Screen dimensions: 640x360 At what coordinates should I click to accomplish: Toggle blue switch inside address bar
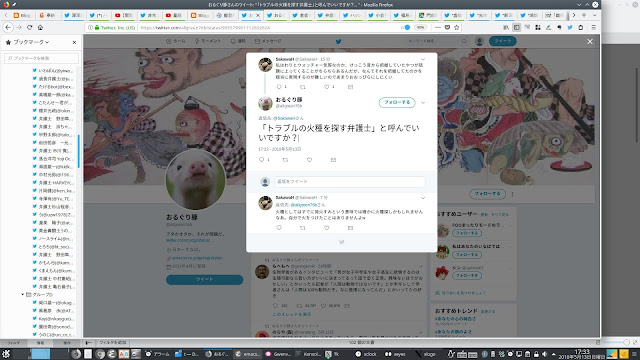tap(406, 27)
